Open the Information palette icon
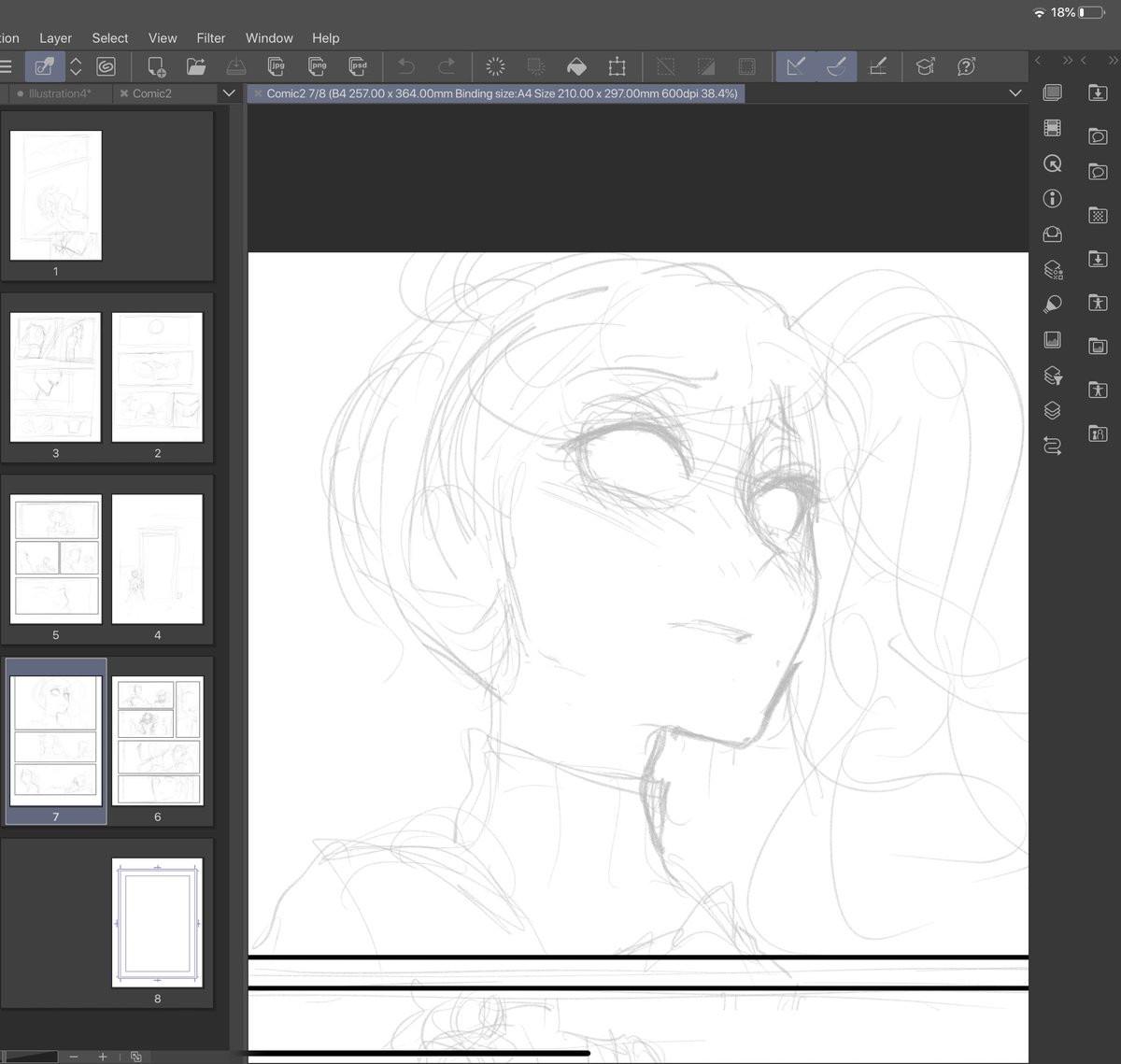Viewport: 1121px width, 1064px height. (x=1053, y=198)
